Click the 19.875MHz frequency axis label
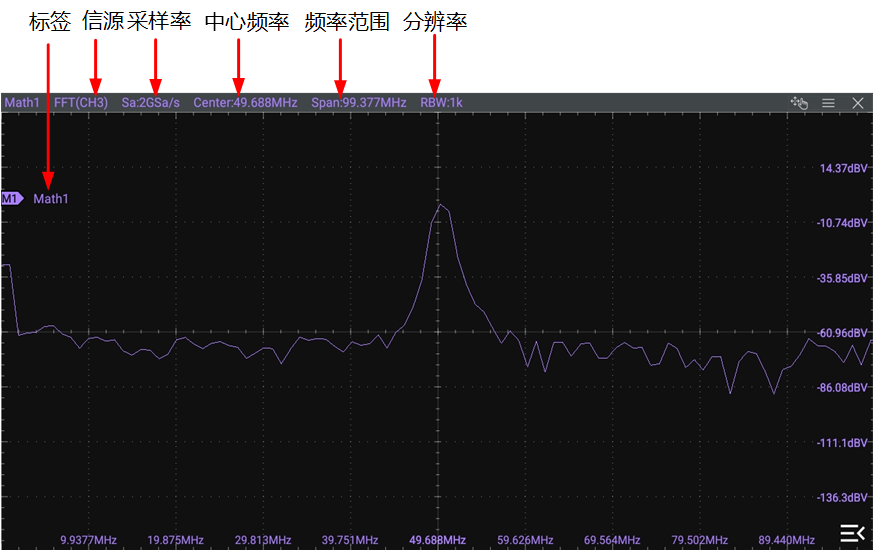Image resolution: width=874 pixels, height=551 pixels. click(x=175, y=540)
